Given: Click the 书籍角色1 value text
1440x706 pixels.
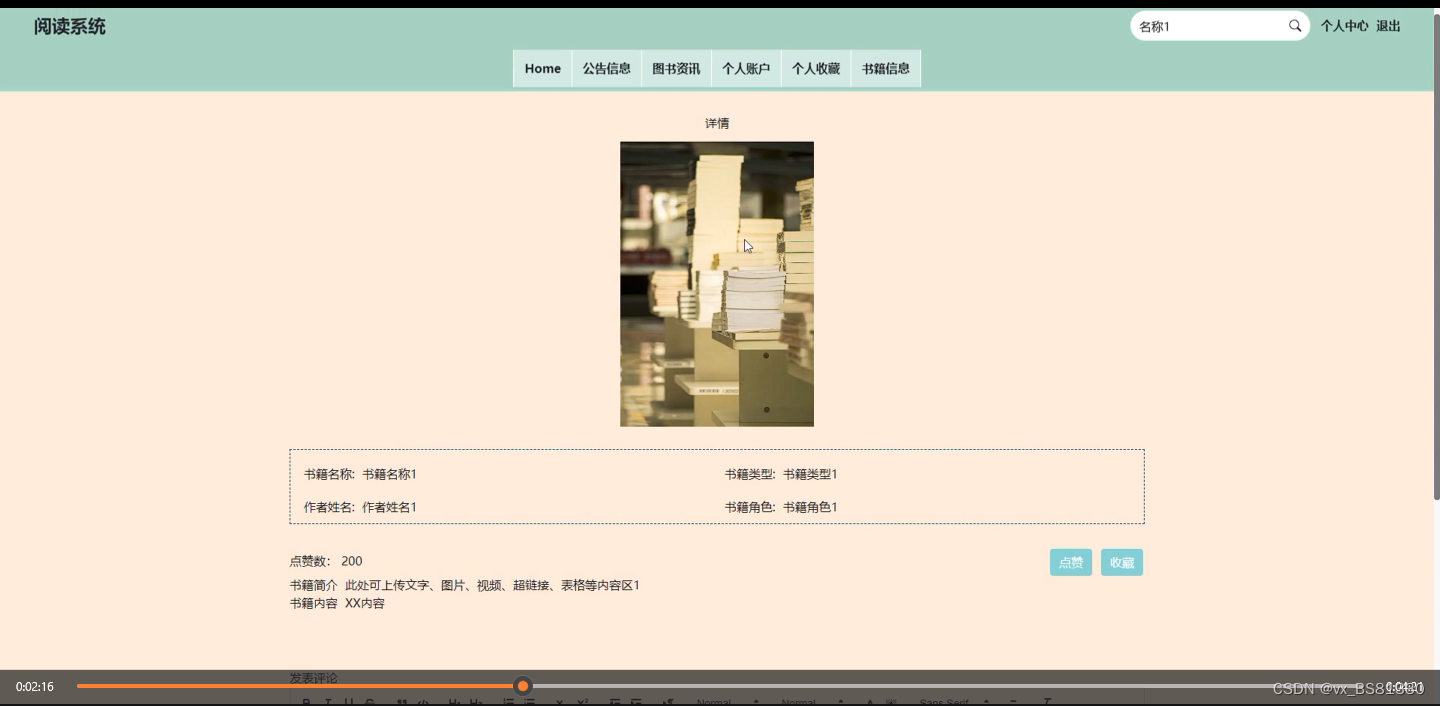Looking at the screenshot, I should pyautogui.click(x=810, y=507).
